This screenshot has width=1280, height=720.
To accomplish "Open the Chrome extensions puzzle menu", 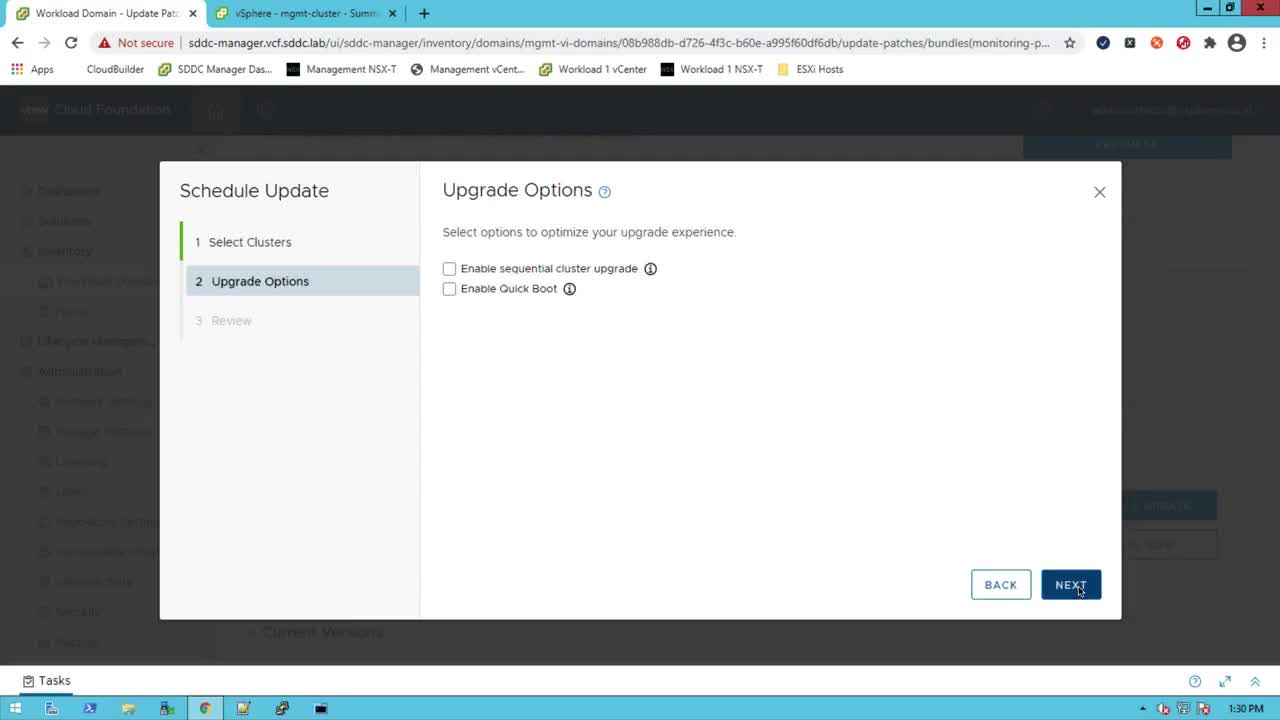I will click(1210, 43).
